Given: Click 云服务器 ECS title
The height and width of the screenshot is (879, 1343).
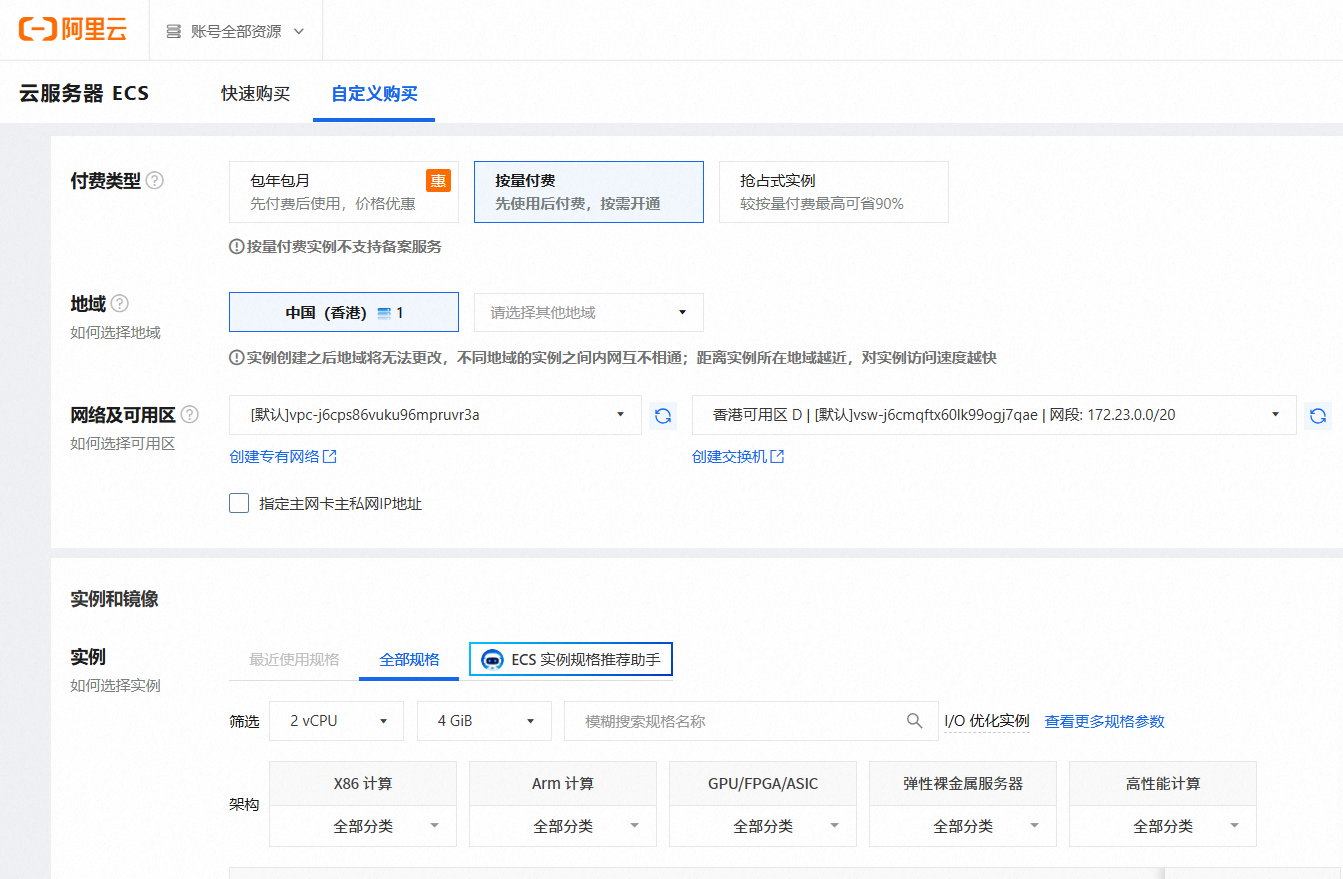Looking at the screenshot, I should click(x=84, y=94).
